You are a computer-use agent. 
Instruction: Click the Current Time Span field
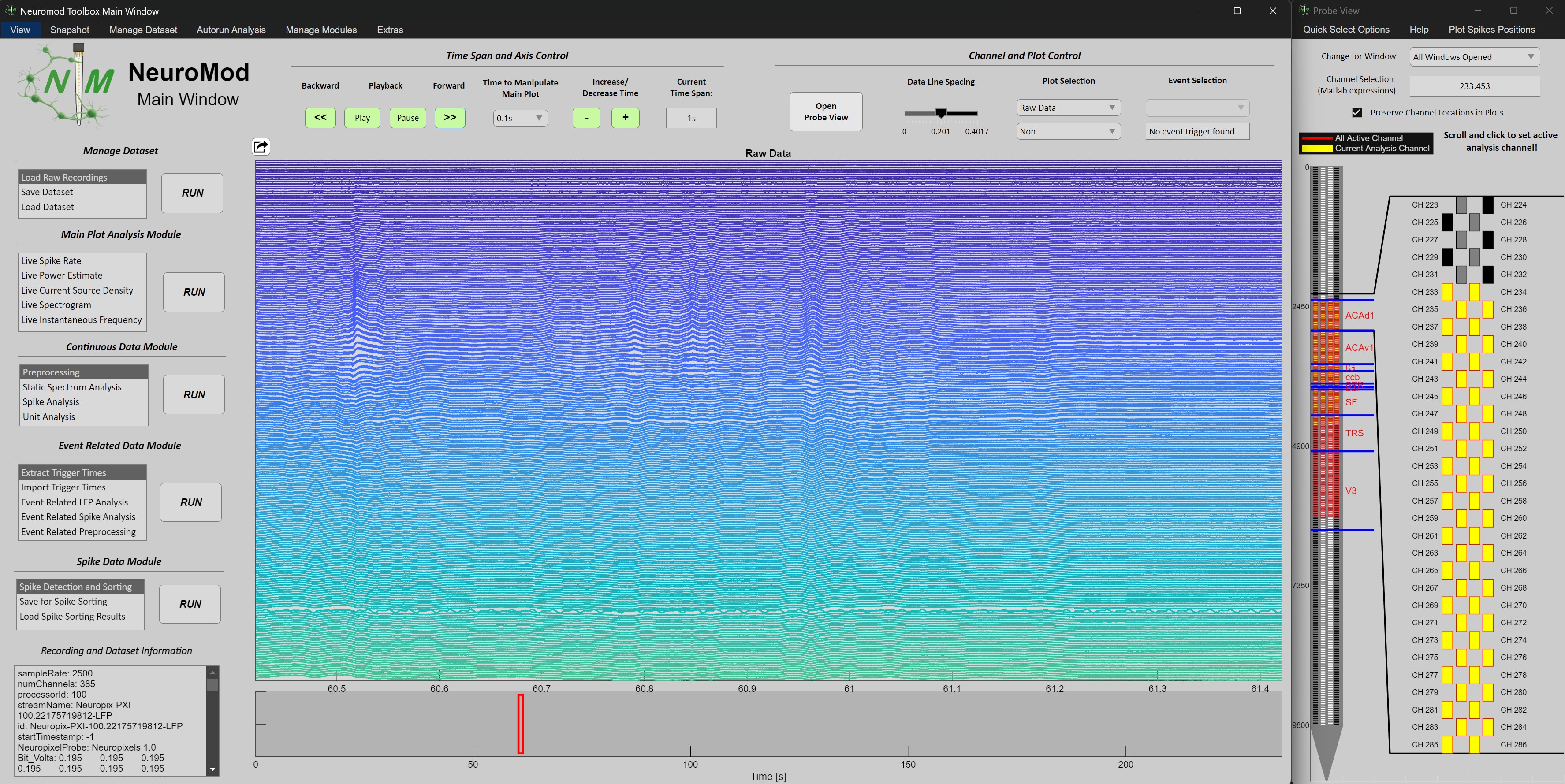(x=691, y=118)
